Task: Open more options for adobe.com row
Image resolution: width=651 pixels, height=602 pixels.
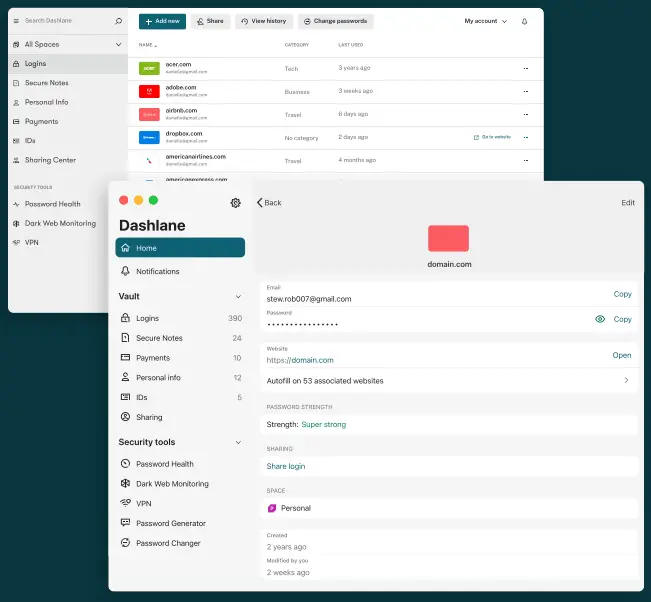Action: pos(526,91)
